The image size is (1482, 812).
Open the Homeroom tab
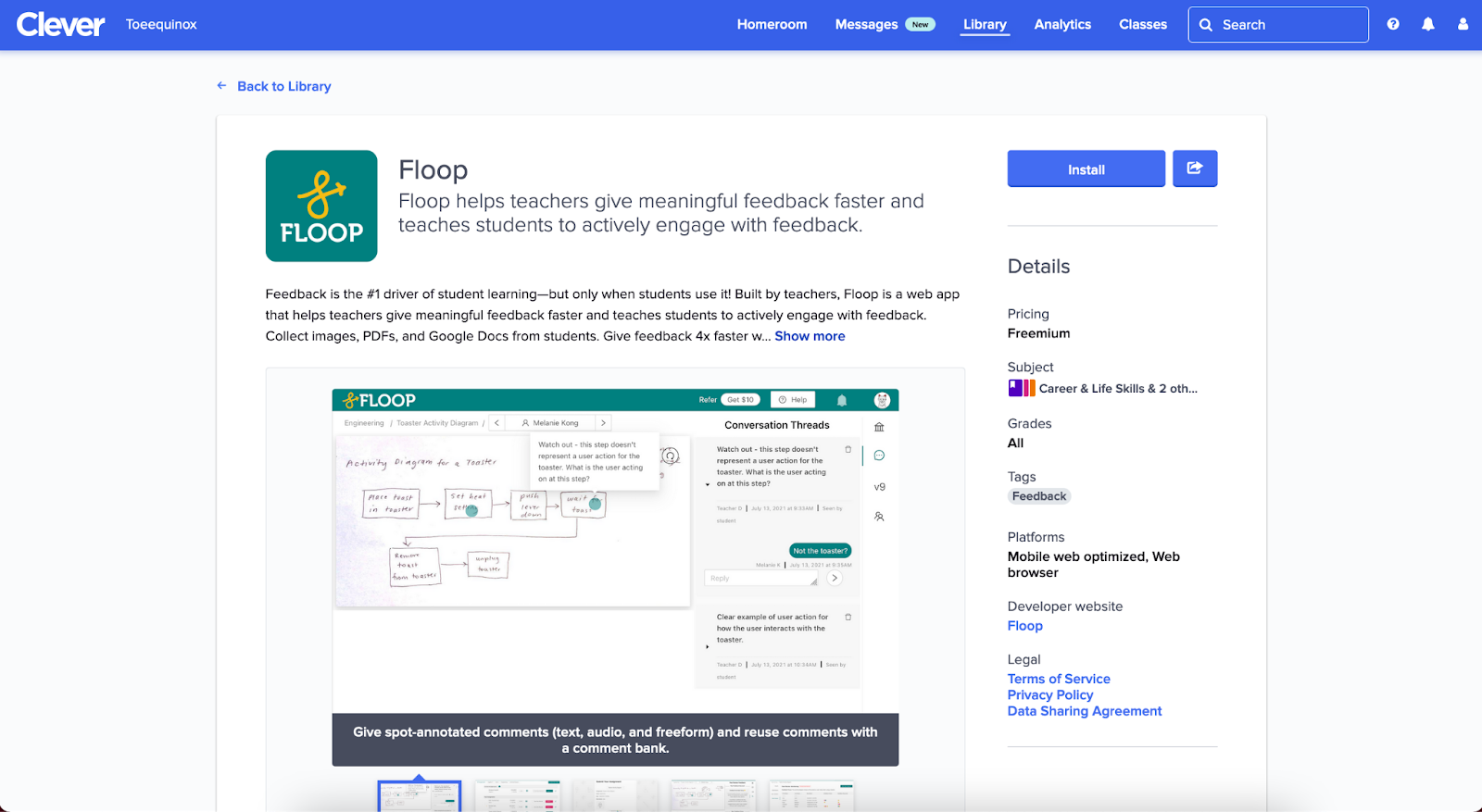coord(772,24)
